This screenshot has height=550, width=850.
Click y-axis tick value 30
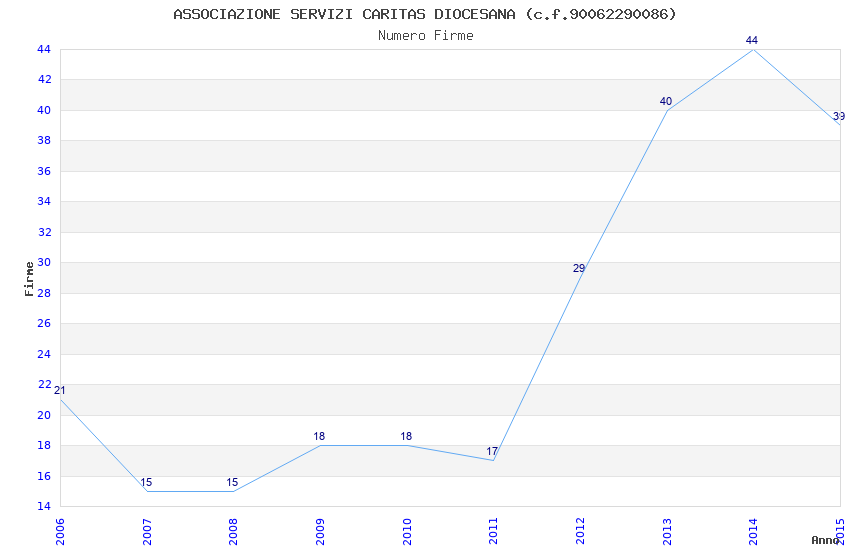44,263
